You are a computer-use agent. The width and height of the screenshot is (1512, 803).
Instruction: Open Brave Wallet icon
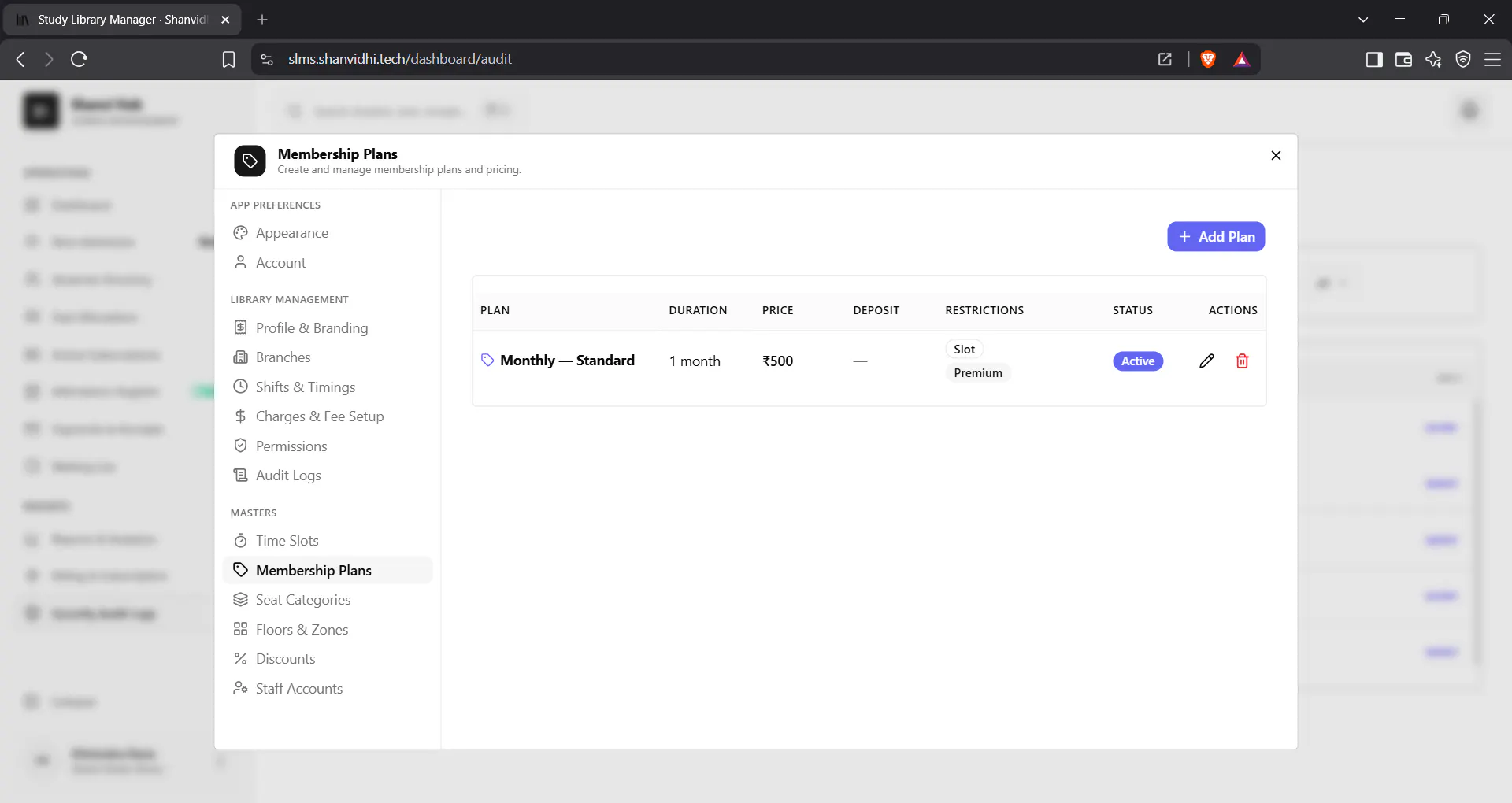1403,59
